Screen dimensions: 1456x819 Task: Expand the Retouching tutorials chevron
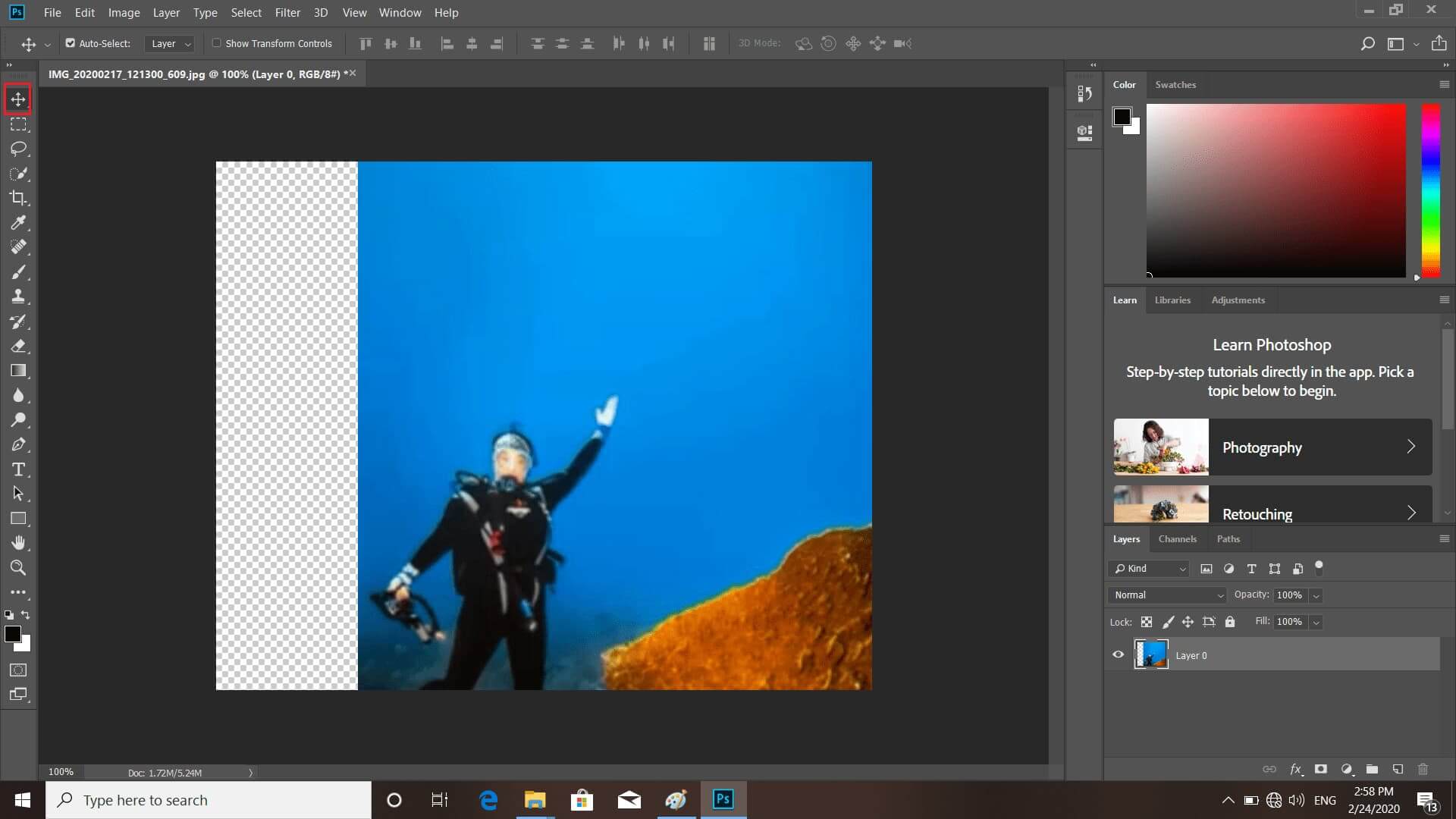point(1410,513)
